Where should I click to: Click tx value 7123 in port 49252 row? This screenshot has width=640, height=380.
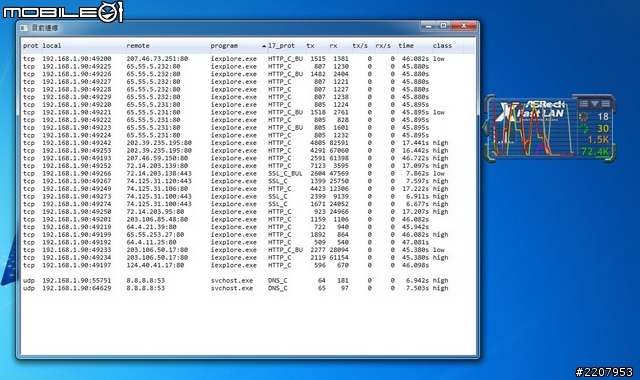point(318,166)
